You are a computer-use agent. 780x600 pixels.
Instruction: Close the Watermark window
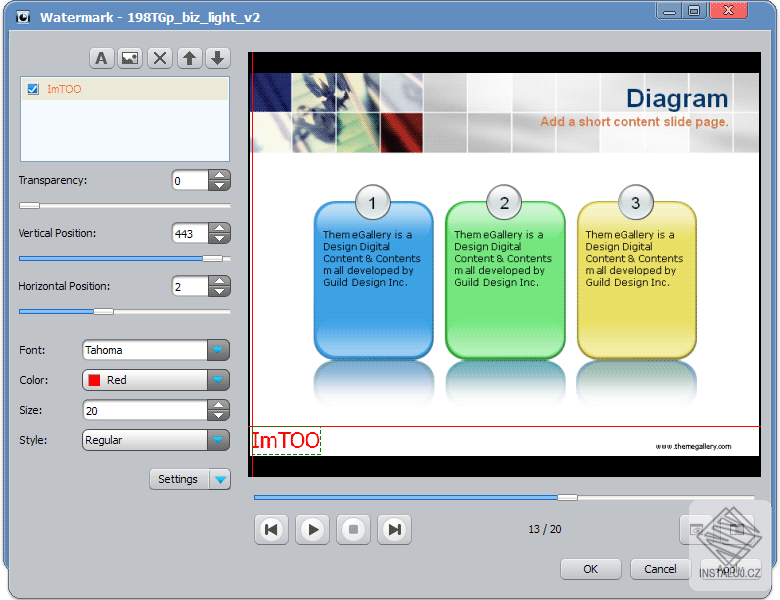[728, 11]
